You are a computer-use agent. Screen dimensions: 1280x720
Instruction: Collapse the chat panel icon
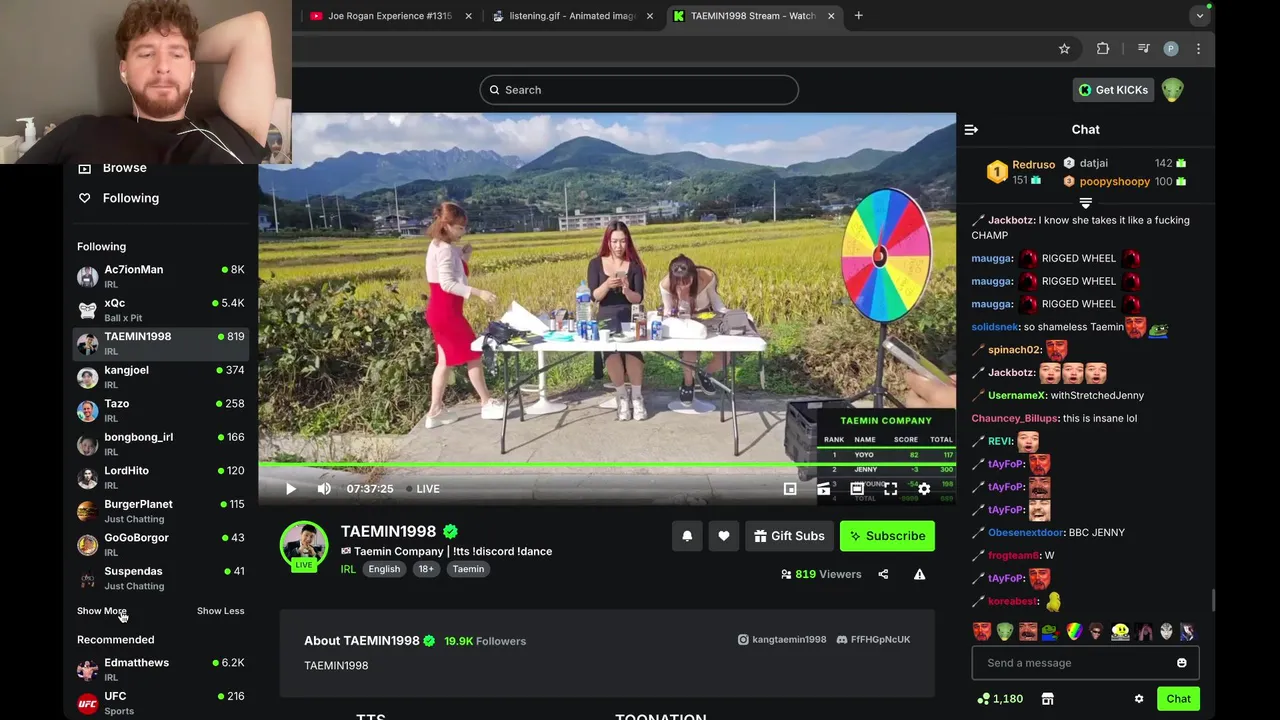(x=971, y=129)
